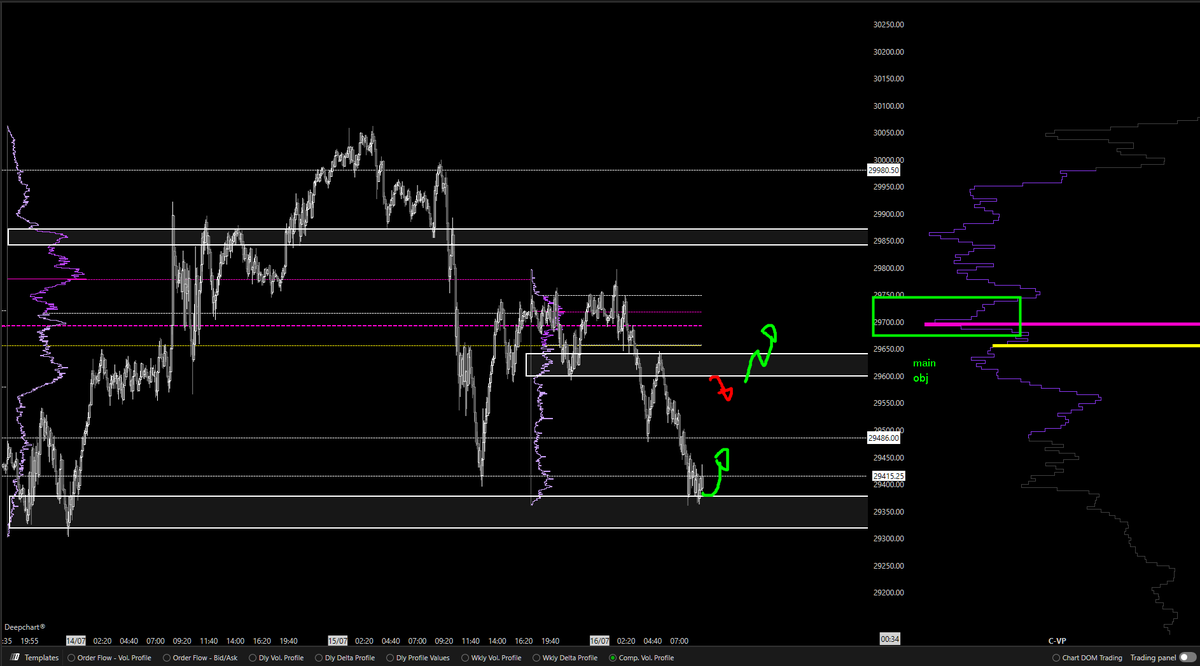Click the 30250.00 price axis value
The height and width of the screenshot is (666, 1200).
coord(889,25)
